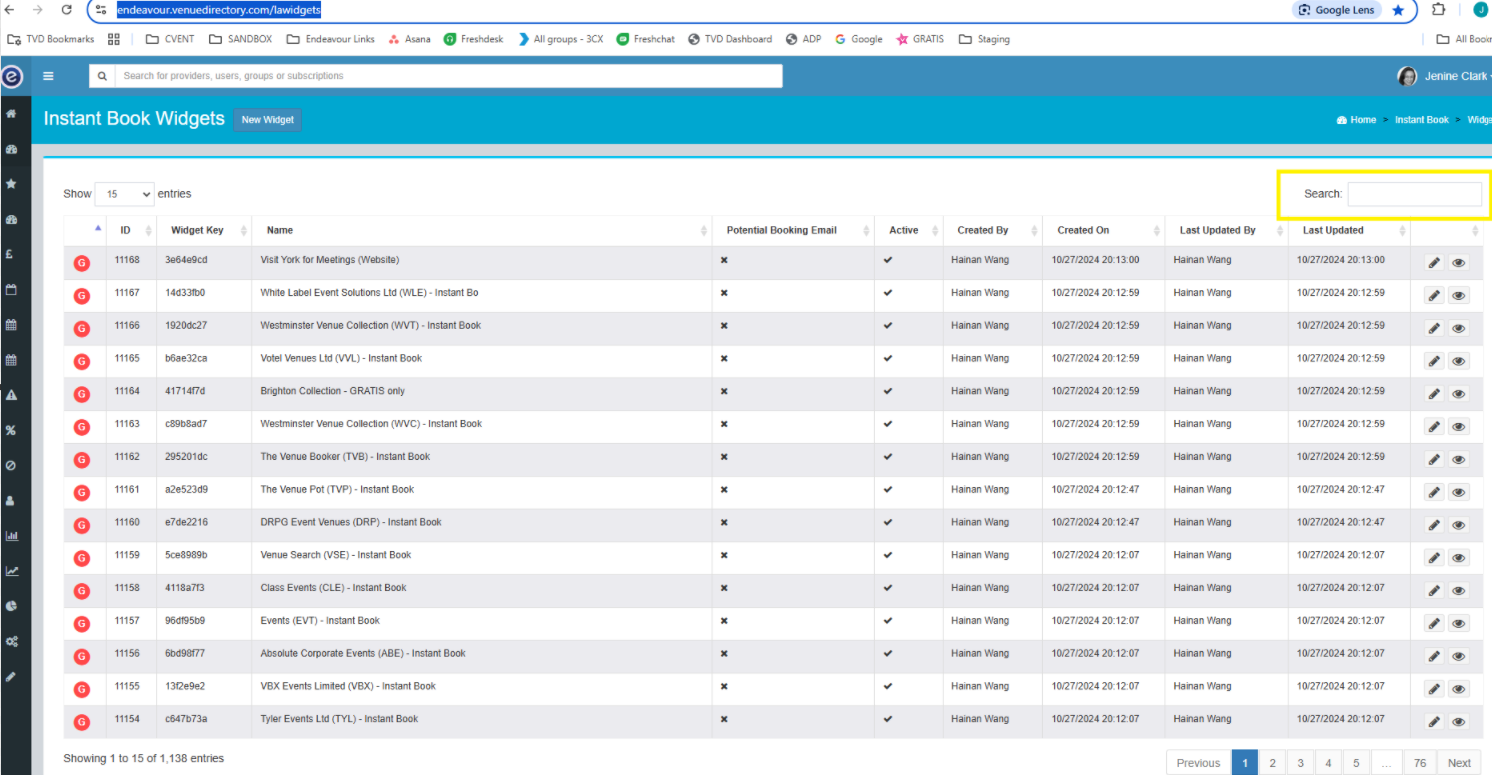Open browser extensions puzzle icon
This screenshot has width=1492, height=775.
click(1438, 10)
